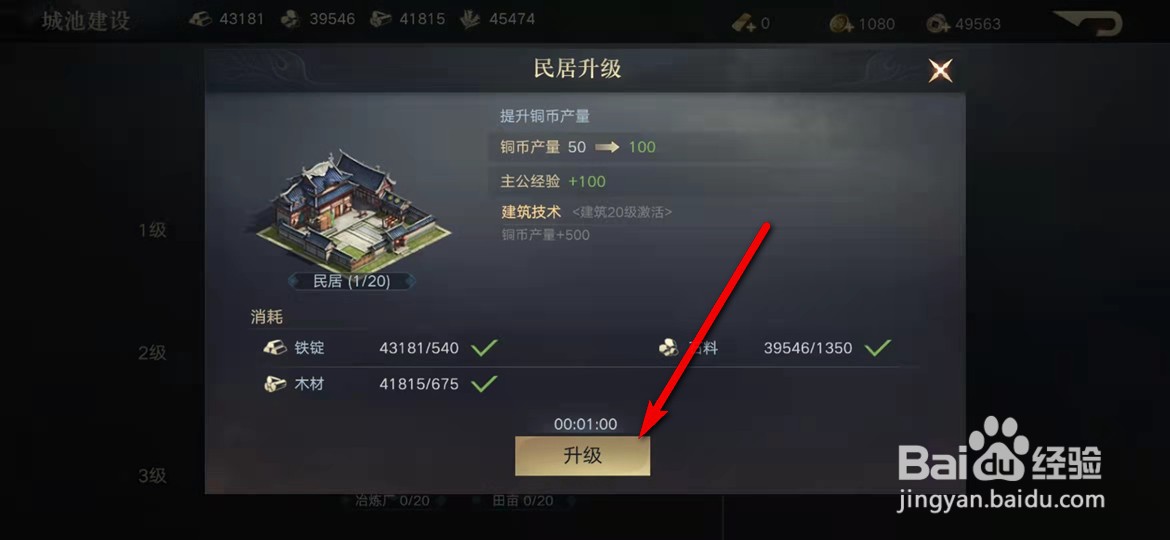Tap the 木材 cost icon in consumption list
The height and width of the screenshot is (540, 1170).
coord(275,385)
